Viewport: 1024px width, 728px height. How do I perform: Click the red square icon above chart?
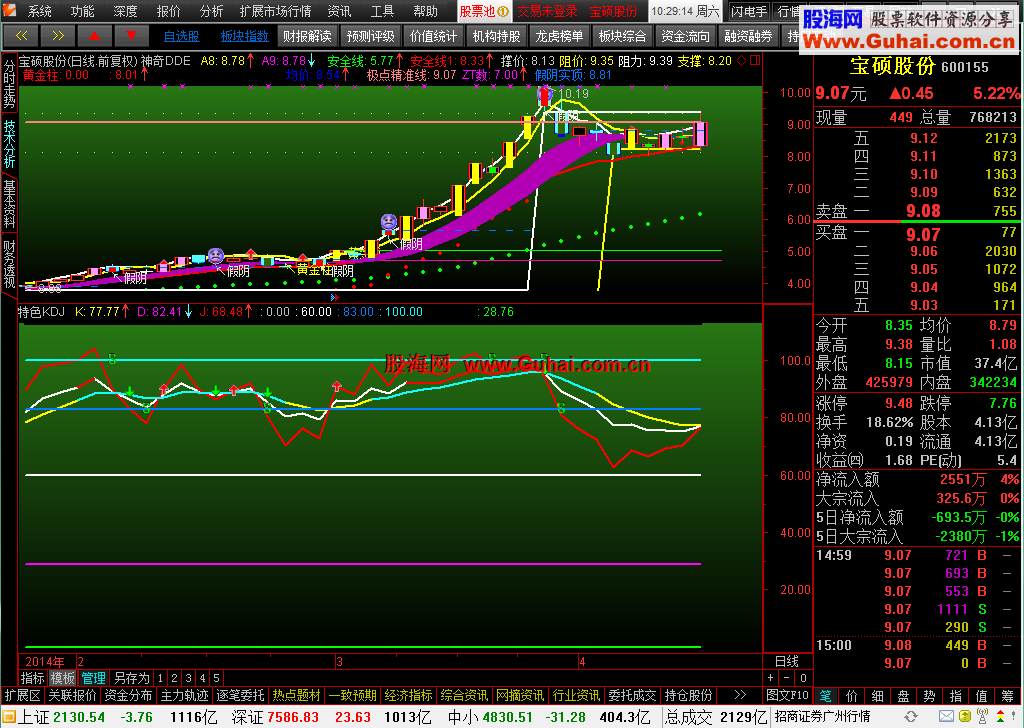(x=755, y=61)
